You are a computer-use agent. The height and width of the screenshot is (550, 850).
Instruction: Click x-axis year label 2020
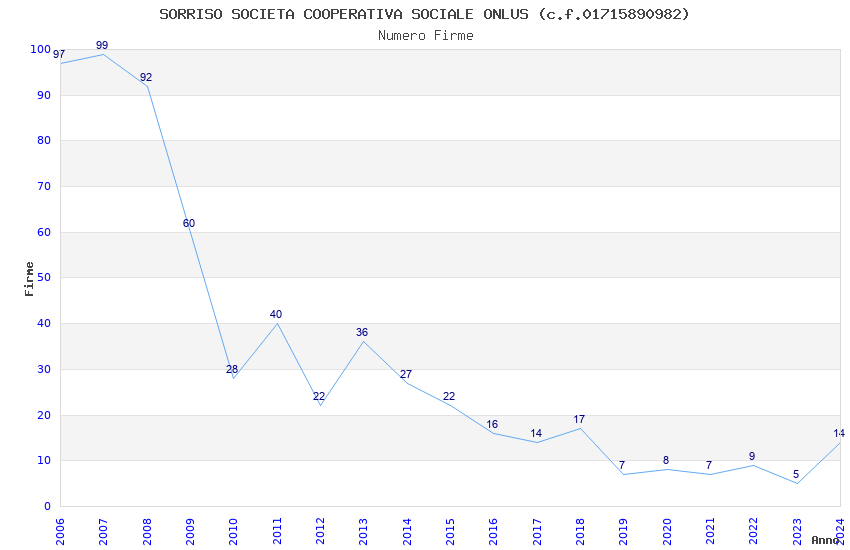(x=667, y=531)
